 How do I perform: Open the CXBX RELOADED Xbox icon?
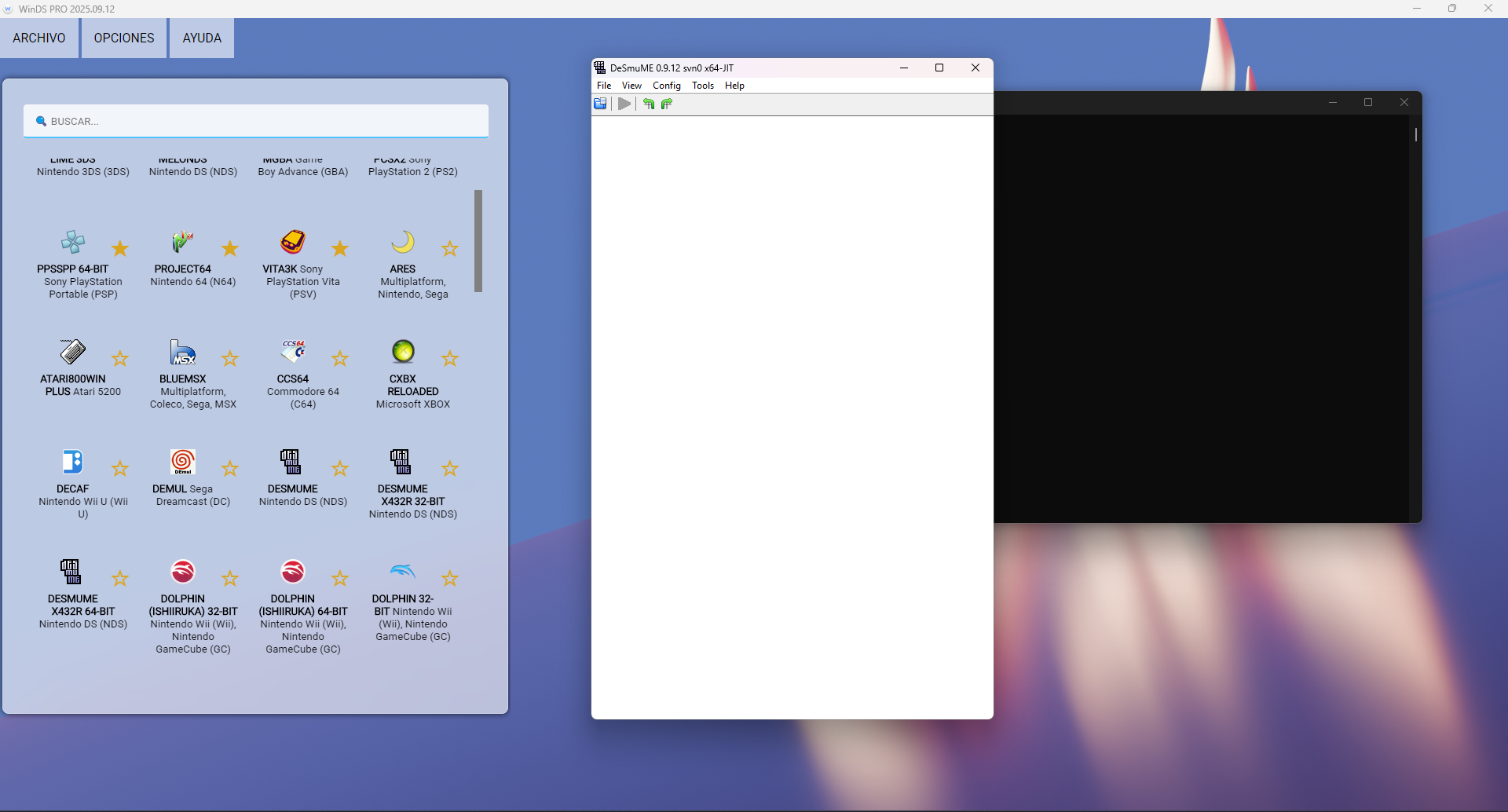pos(403,352)
